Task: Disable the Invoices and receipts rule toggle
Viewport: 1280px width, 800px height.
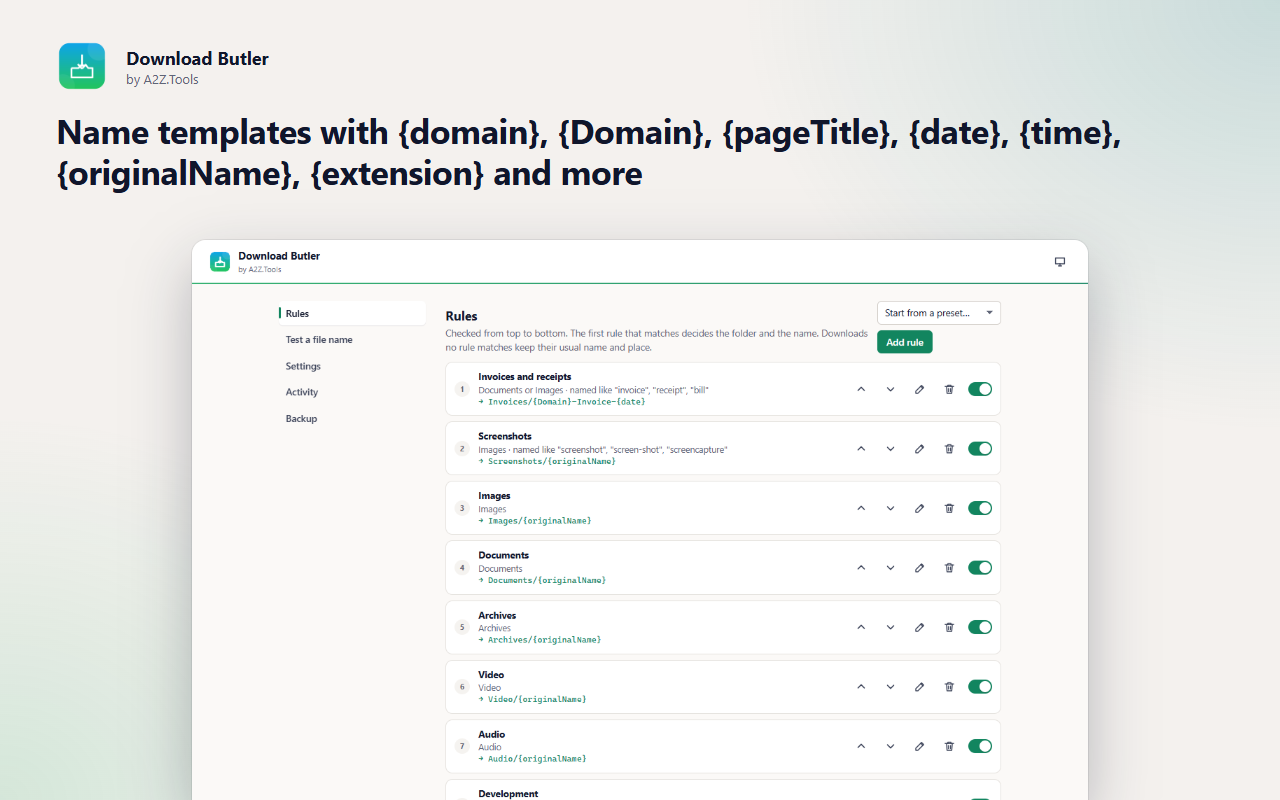Action: coord(980,389)
